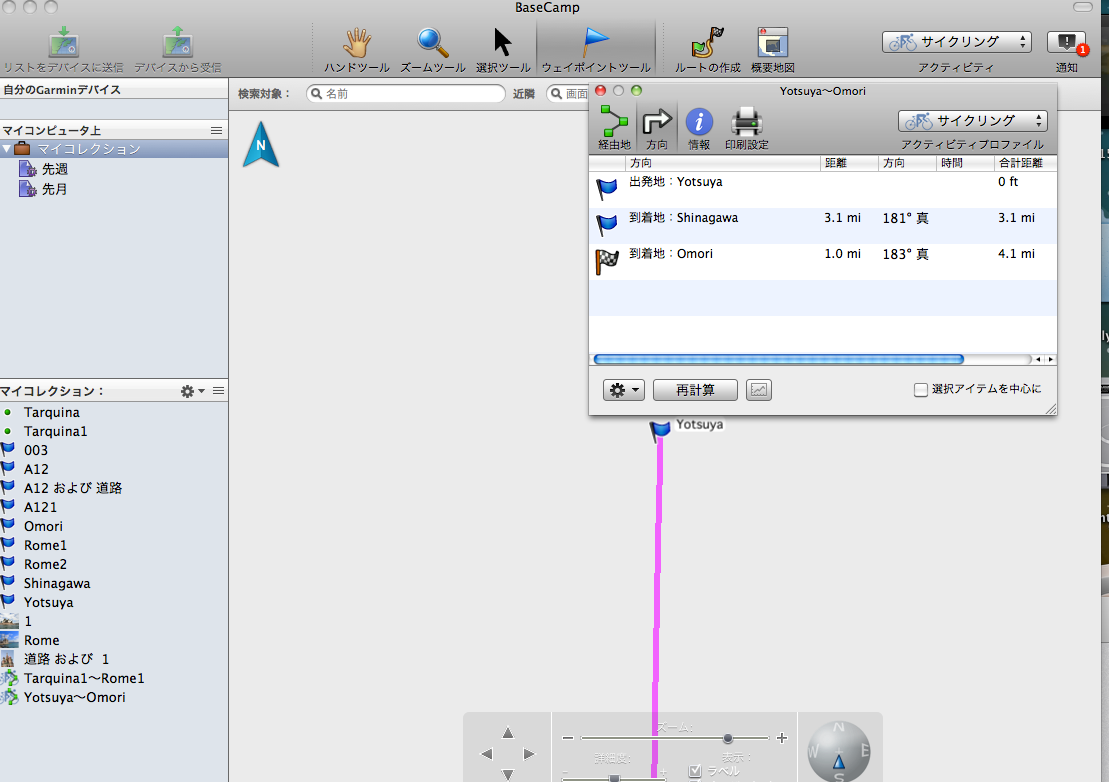Open via points tab in route window
This screenshot has height=782, width=1109.
[614, 121]
